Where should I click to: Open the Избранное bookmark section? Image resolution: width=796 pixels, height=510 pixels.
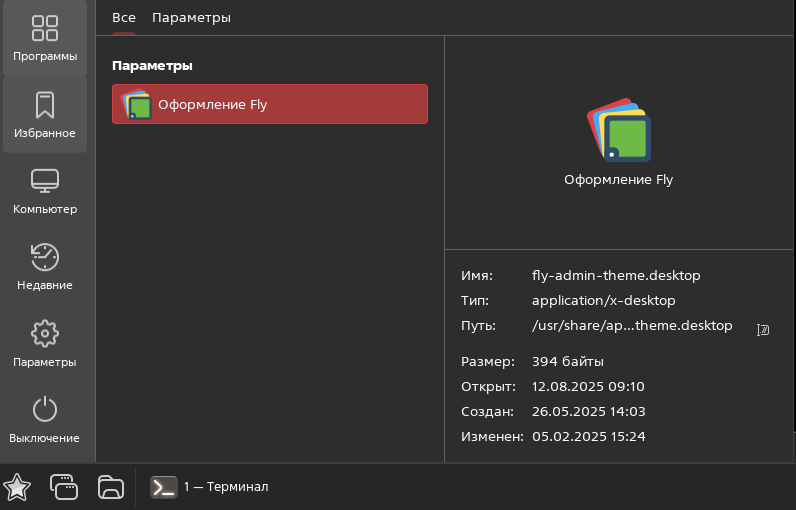[x=45, y=115]
